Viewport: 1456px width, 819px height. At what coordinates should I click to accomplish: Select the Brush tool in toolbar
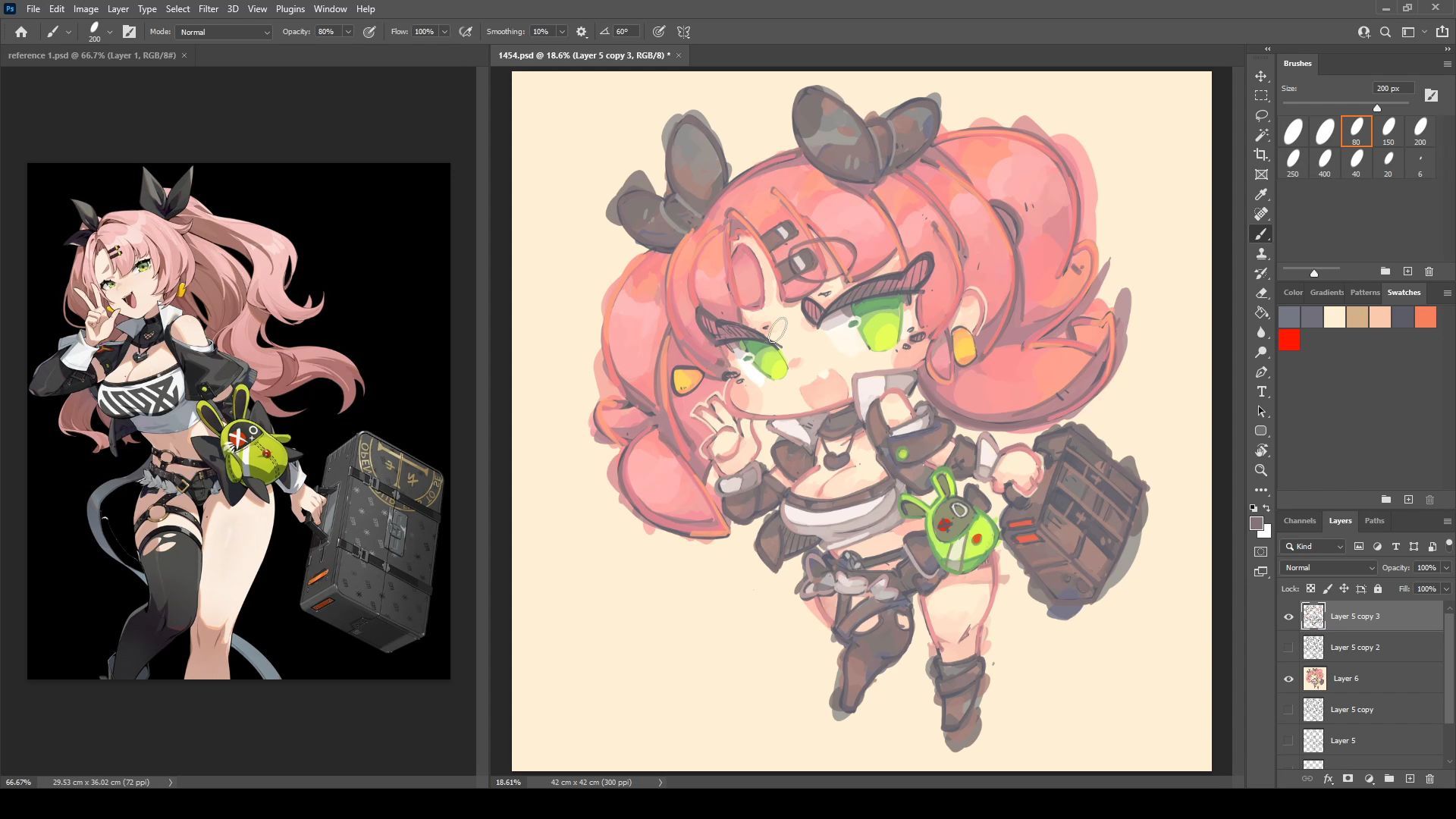point(1261,234)
